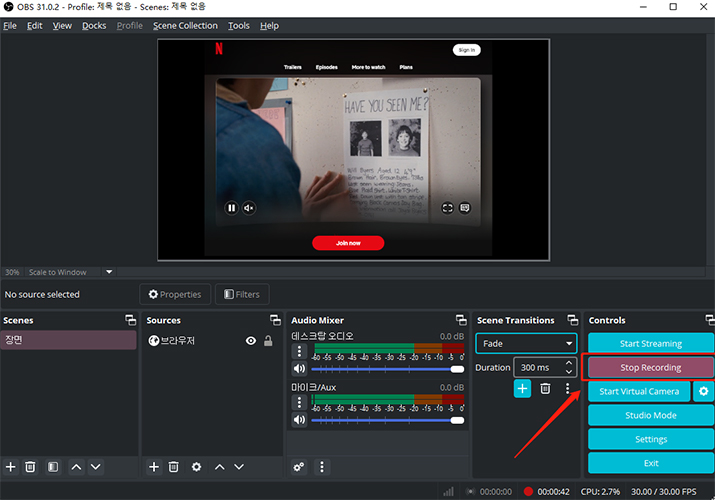Pop out the Sources dock
This screenshot has height=500, width=715.
click(x=275, y=320)
